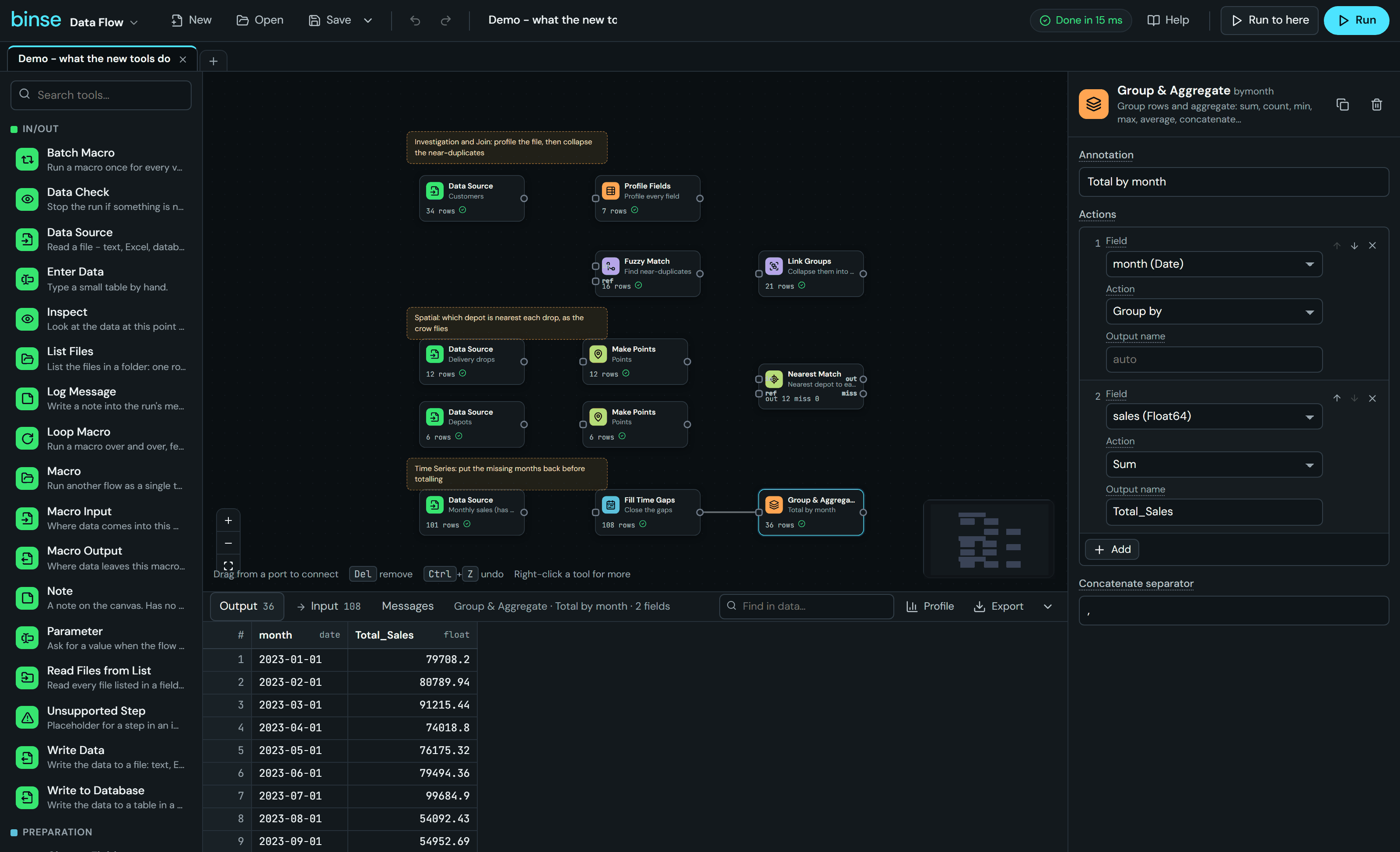Click the undo arrow in the toolbar
The height and width of the screenshot is (852, 1400).
click(415, 21)
